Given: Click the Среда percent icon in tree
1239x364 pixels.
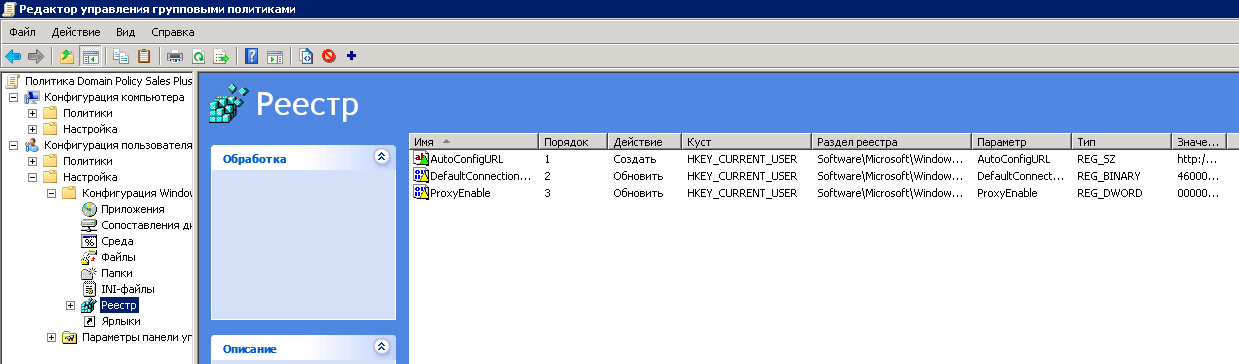Looking at the screenshot, I should coord(88,241).
